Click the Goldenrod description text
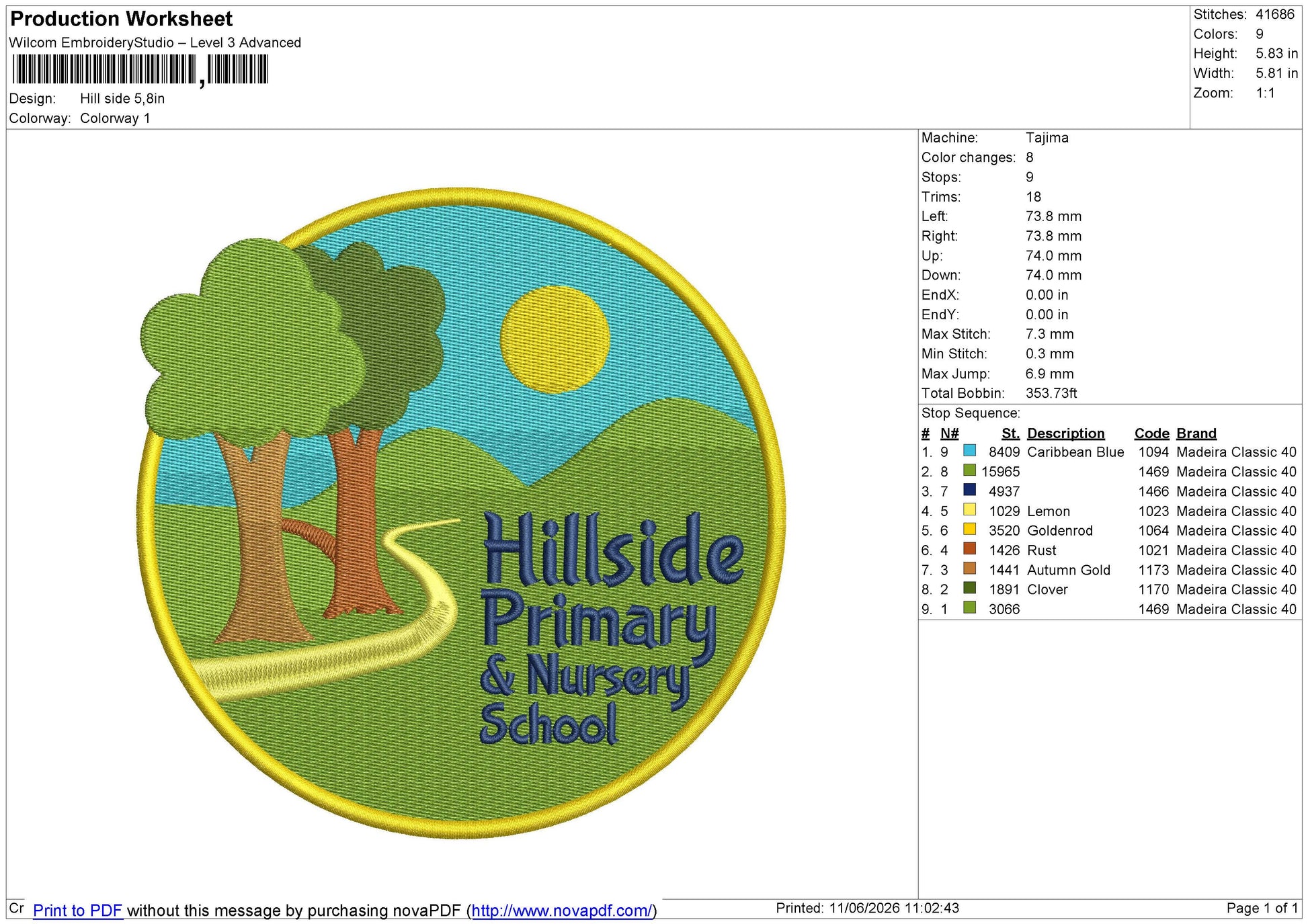 tap(1060, 531)
